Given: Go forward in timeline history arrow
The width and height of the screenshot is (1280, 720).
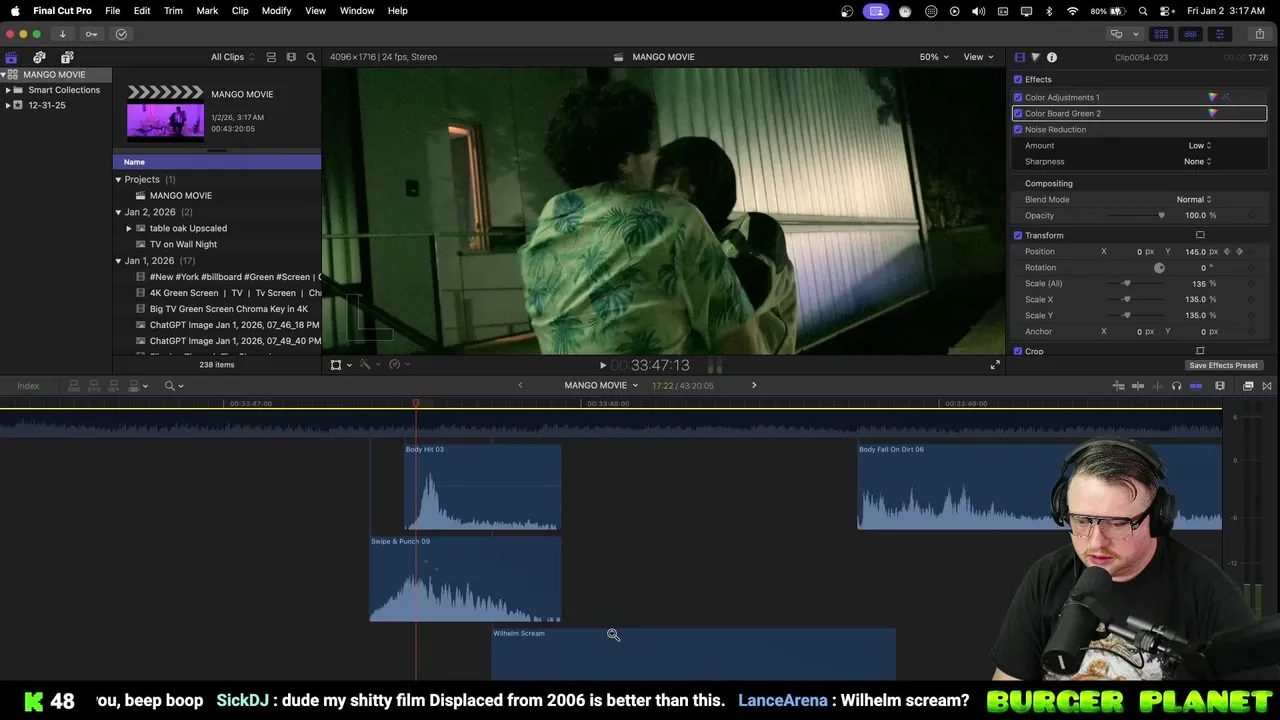Looking at the screenshot, I should (754, 385).
